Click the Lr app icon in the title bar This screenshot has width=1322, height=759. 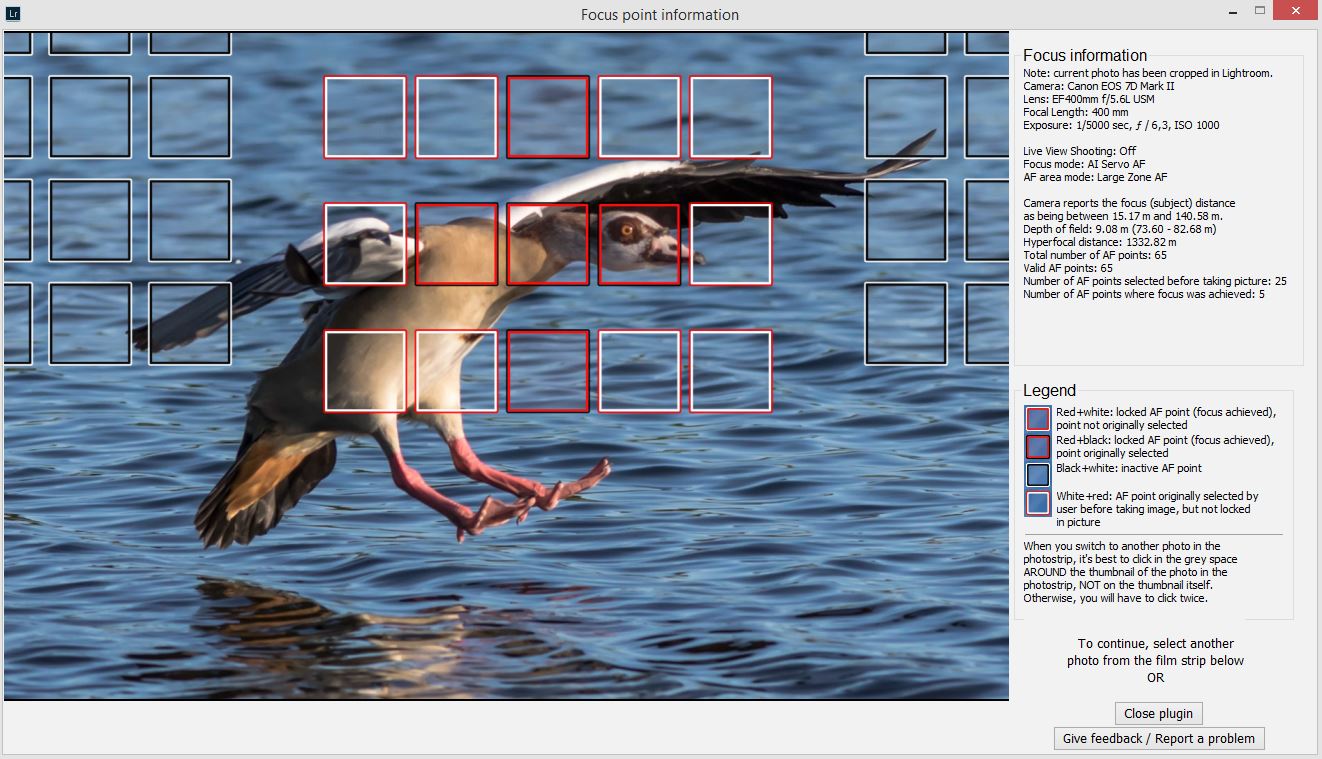point(13,14)
